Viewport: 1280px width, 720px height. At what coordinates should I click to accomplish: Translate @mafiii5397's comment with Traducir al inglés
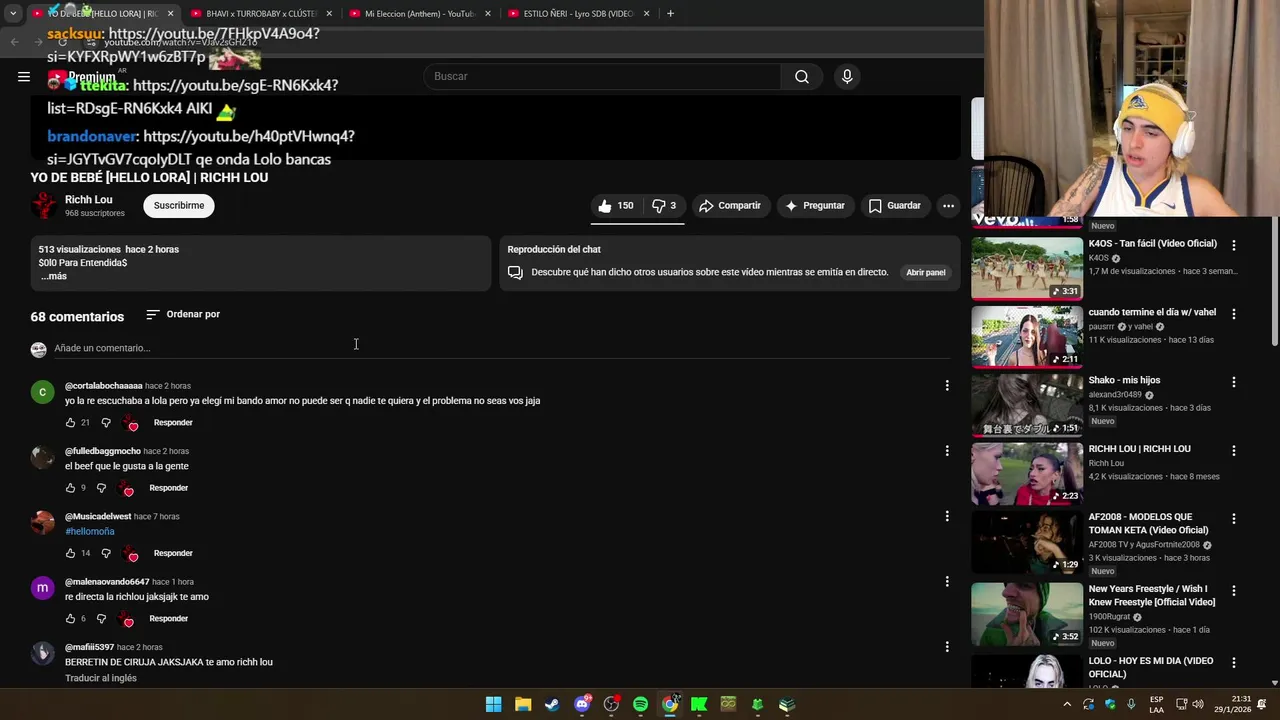[101, 678]
